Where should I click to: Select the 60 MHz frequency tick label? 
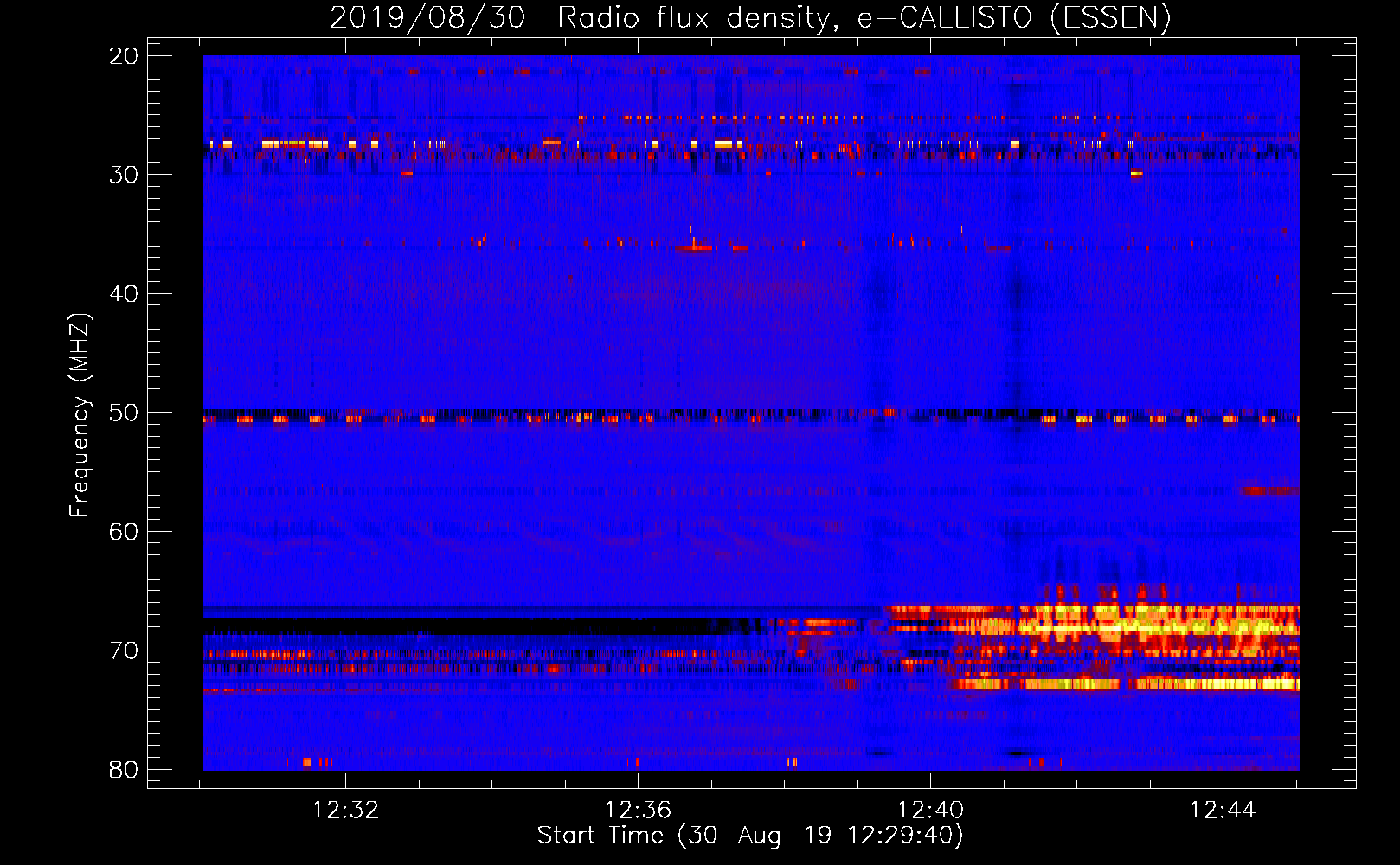click(x=124, y=531)
